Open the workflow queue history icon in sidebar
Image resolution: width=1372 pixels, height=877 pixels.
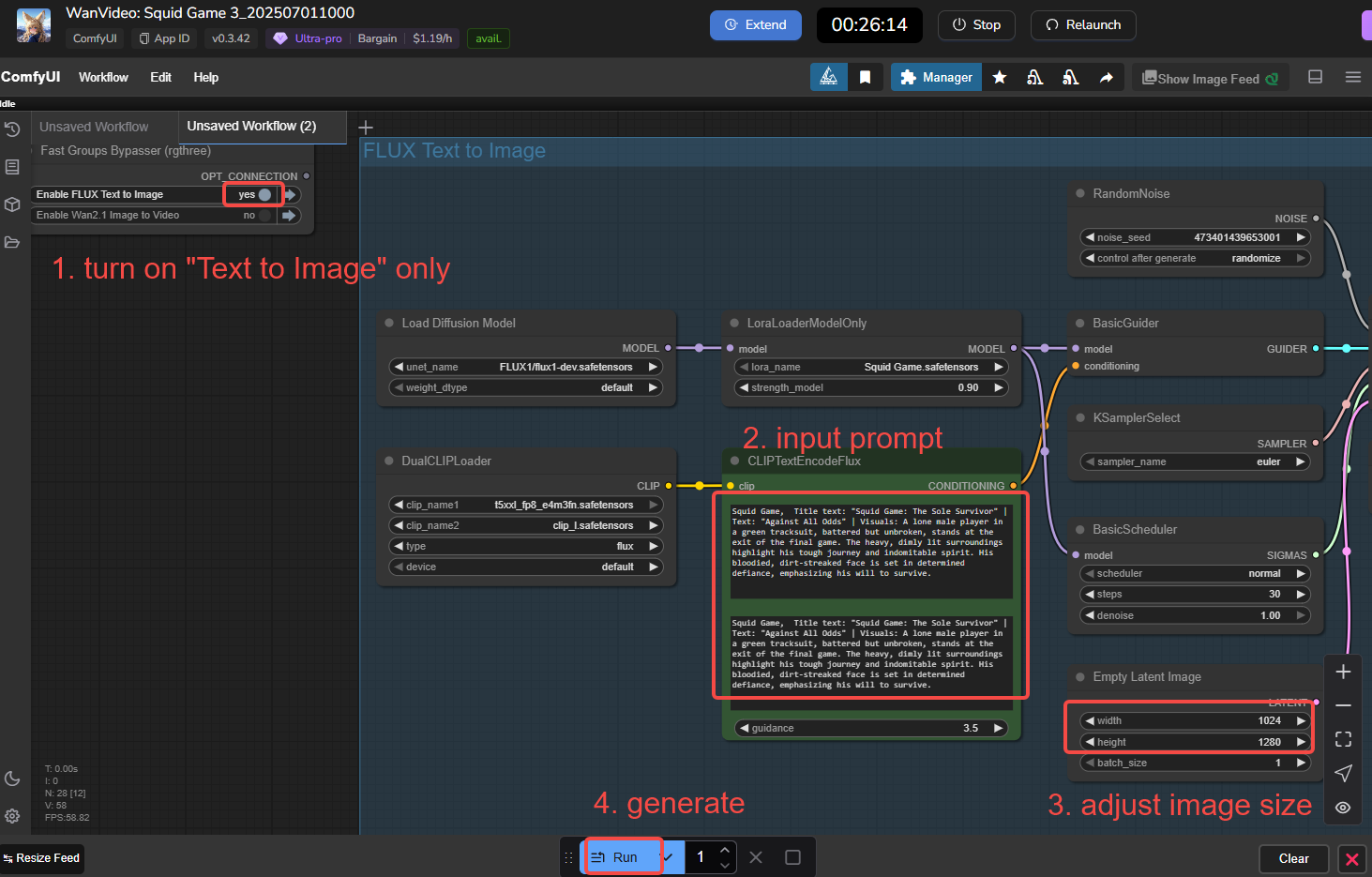click(x=12, y=129)
